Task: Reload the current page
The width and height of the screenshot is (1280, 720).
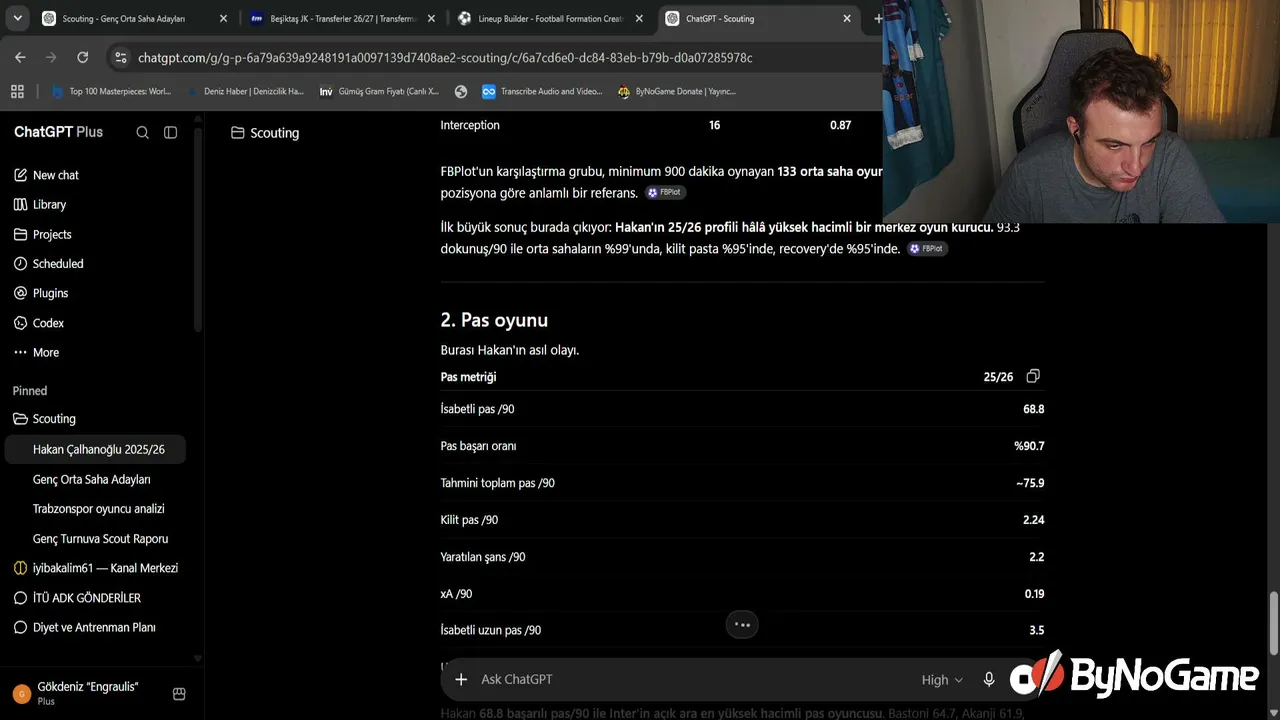Action: pos(83,57)
